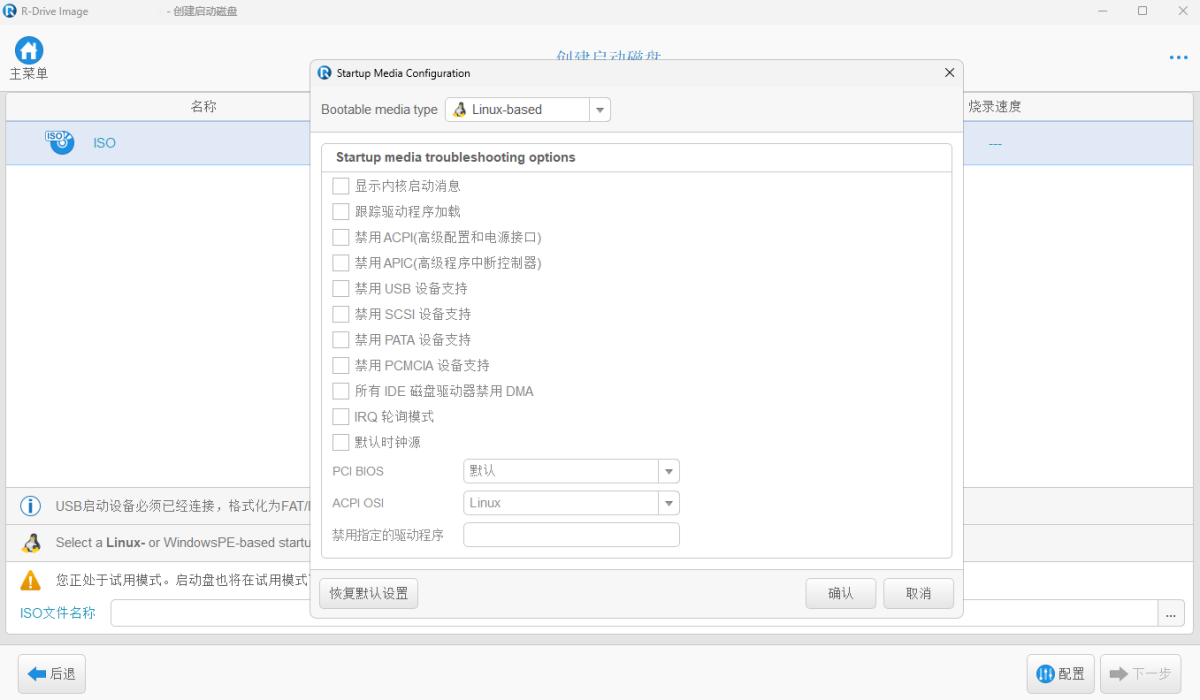Click 恢复默认设置 button

point(368,593)
